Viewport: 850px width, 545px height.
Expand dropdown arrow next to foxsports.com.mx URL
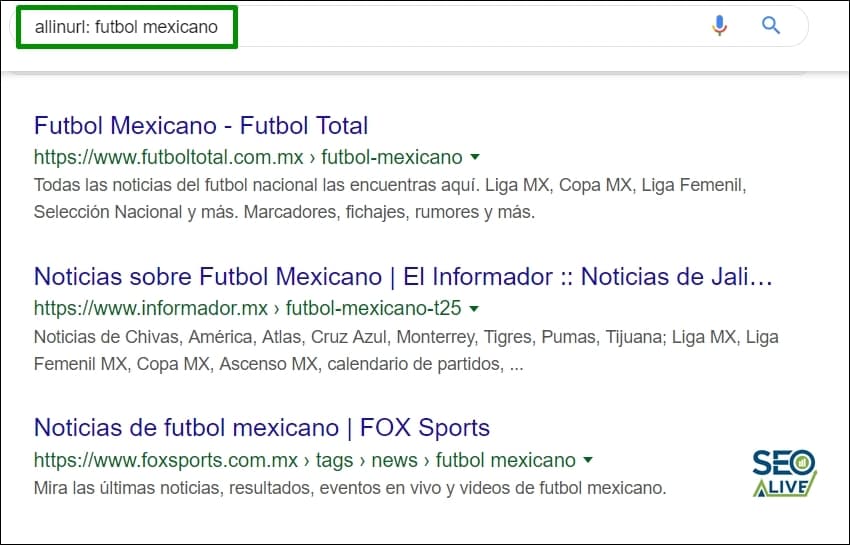click(x=588, y=460)
